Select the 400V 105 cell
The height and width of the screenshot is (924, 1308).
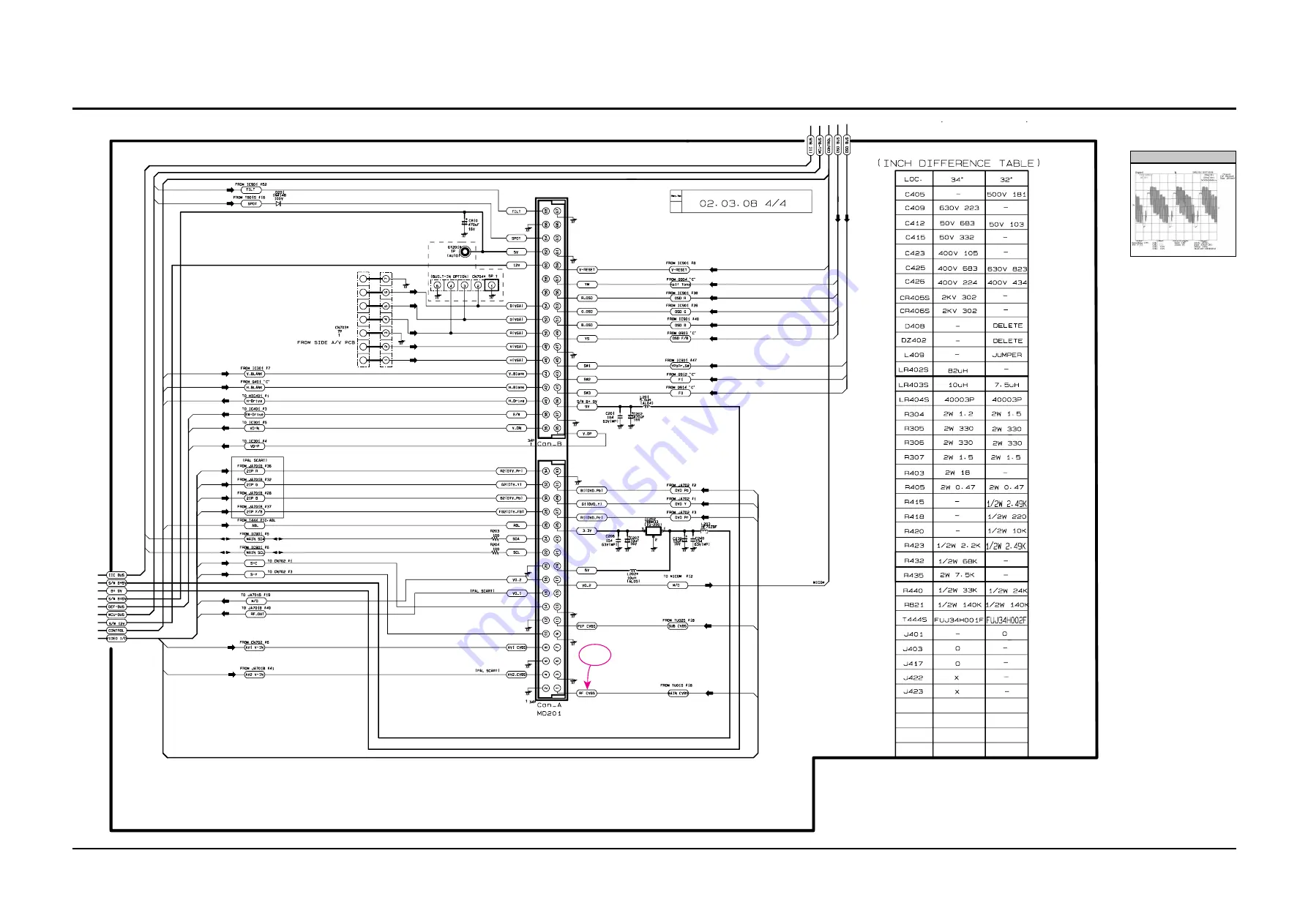(x=958, y=253)
